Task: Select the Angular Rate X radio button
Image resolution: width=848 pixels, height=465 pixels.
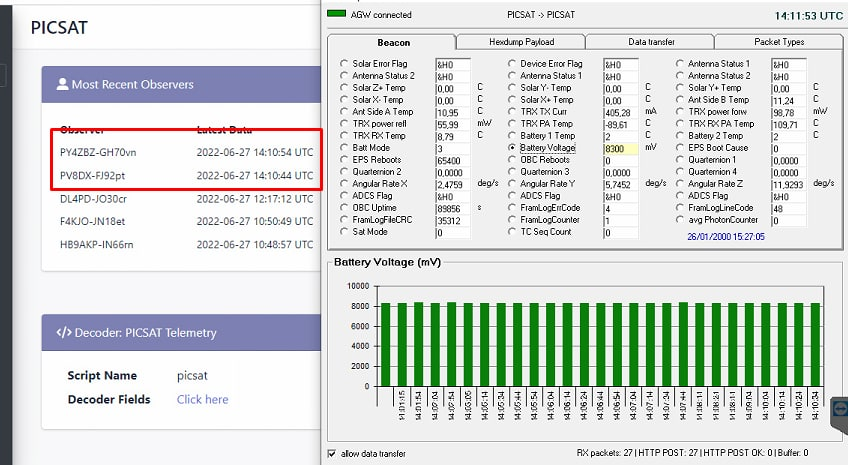Action: 343,184
